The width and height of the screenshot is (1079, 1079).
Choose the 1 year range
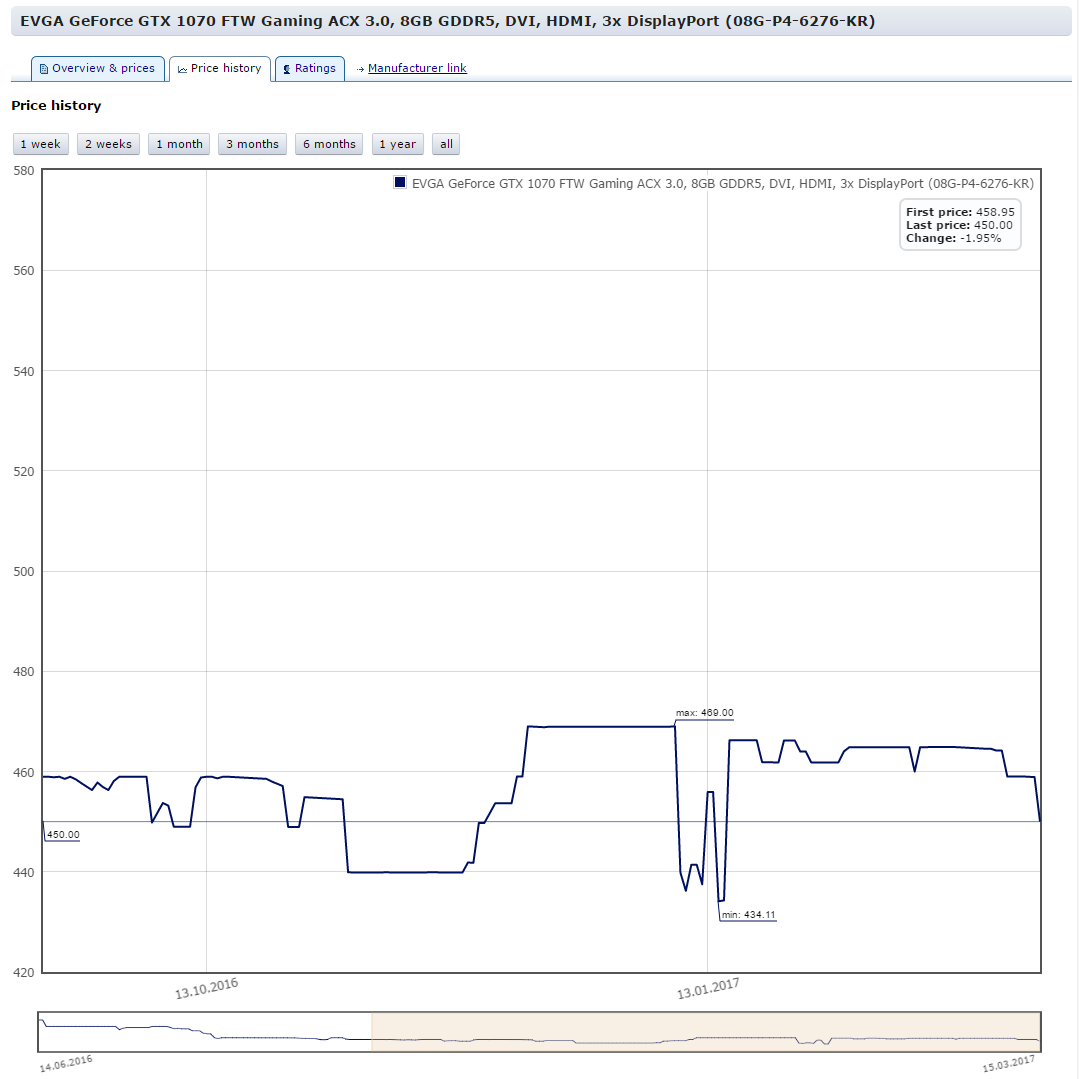398,144
